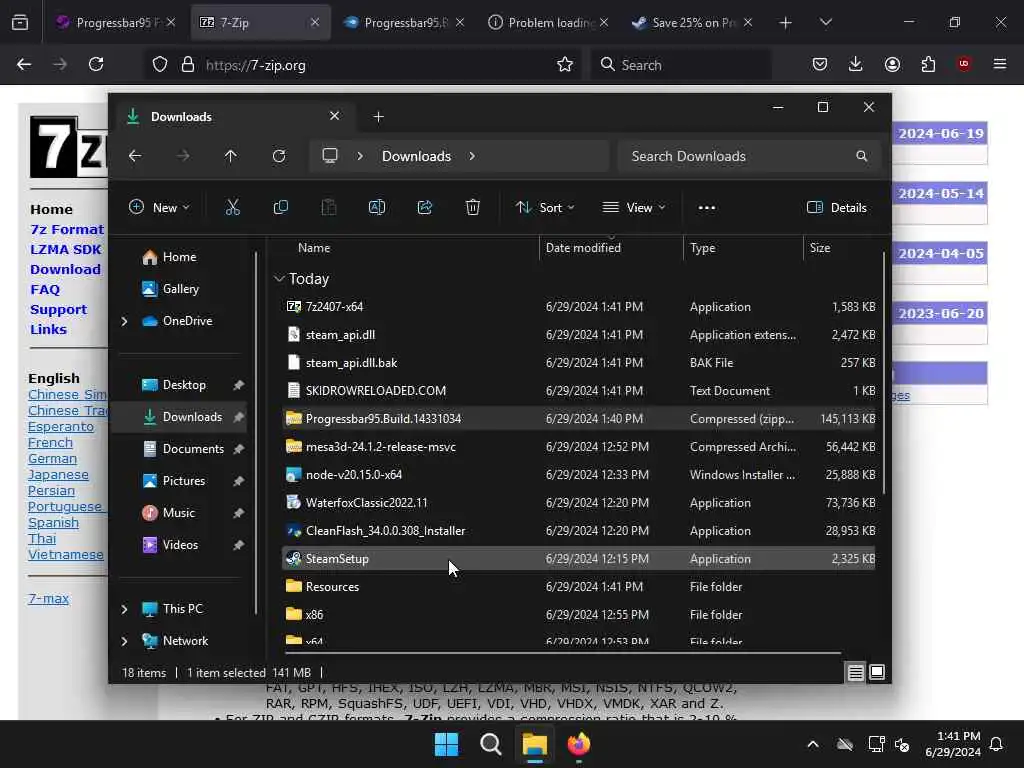Image resolution: width=1024 pixels, height=768 pixels.
Task: Expand OneDrive in navigation pane
Action: coord(124,321)
